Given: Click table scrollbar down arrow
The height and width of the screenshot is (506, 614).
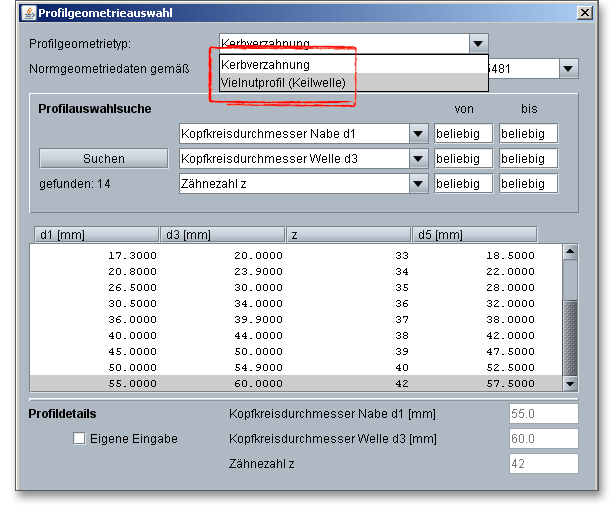Looking at the screenshot, I should [x=571, y=383].
